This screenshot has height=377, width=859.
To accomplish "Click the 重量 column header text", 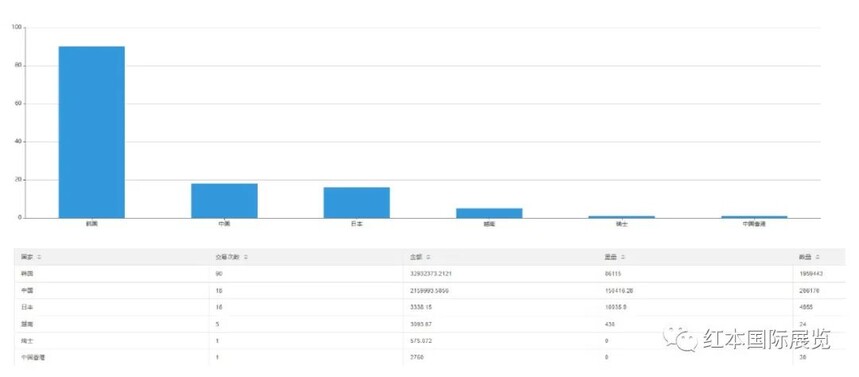I will [x=611, y=257].
